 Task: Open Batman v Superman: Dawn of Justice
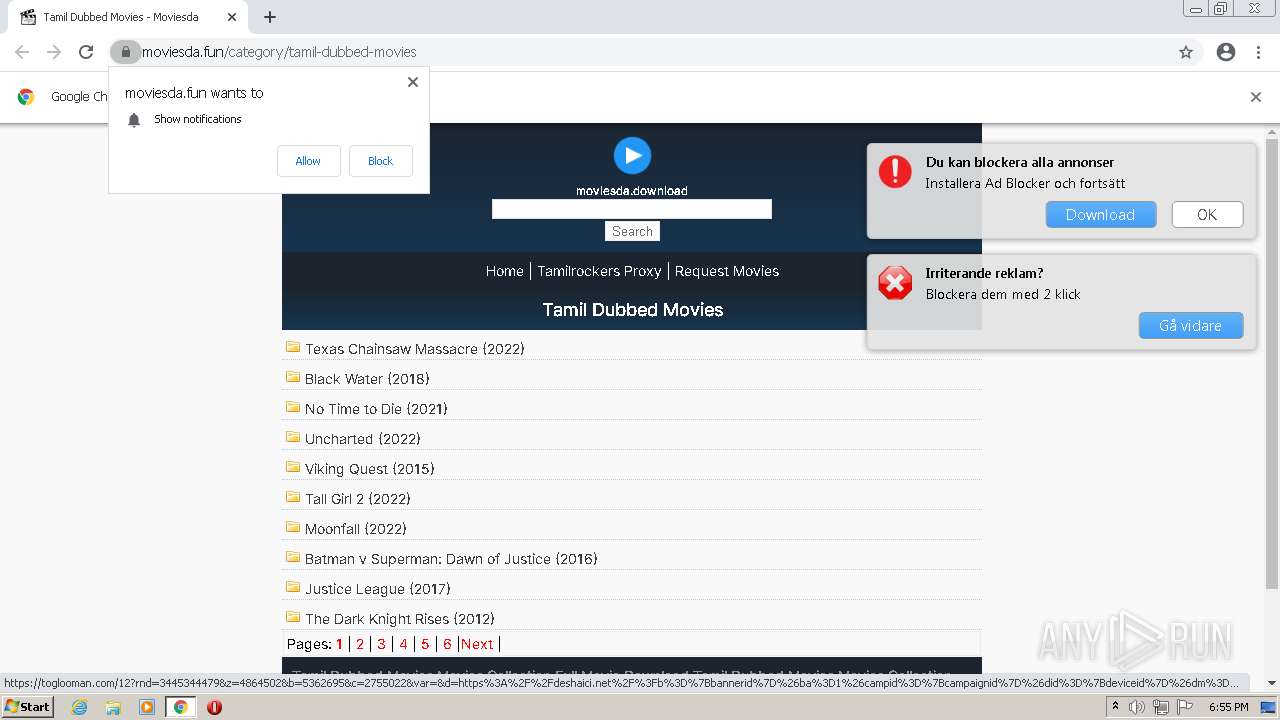point(451,559)
